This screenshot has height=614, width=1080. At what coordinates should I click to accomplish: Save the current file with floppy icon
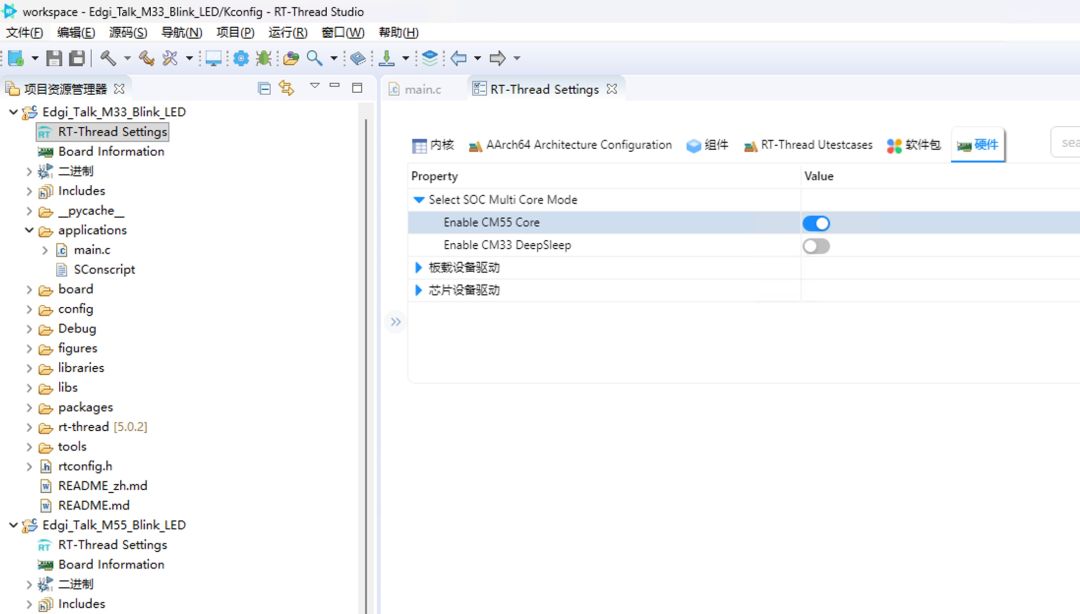(54, 59)
